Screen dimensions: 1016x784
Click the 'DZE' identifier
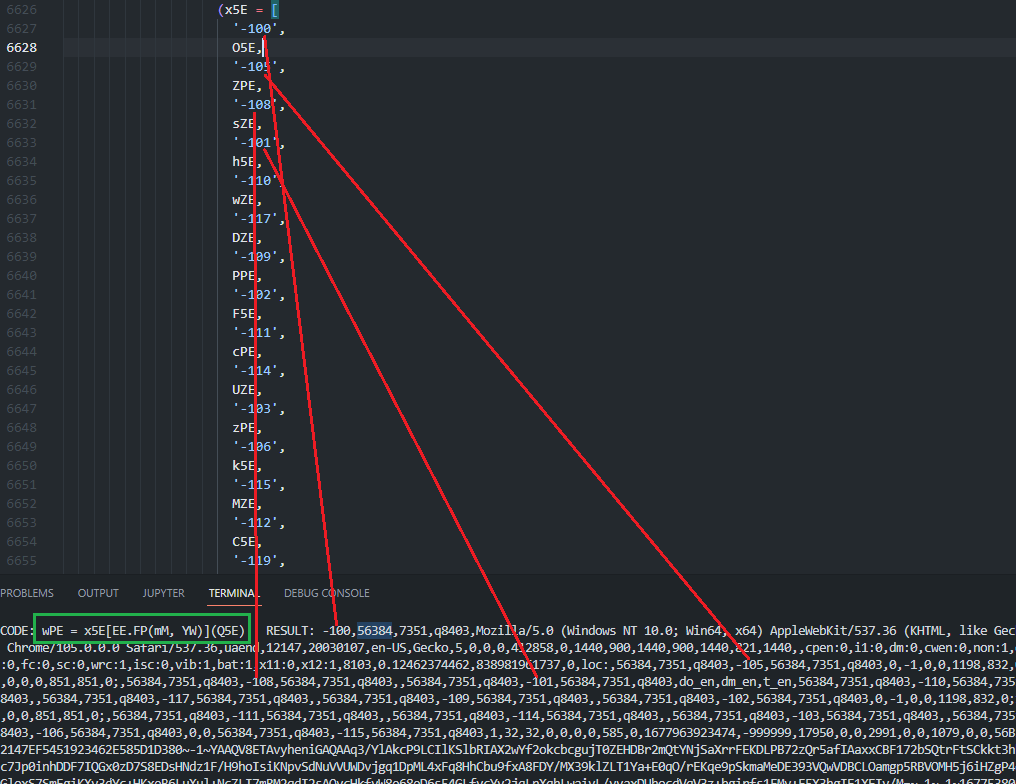(244, 238)
